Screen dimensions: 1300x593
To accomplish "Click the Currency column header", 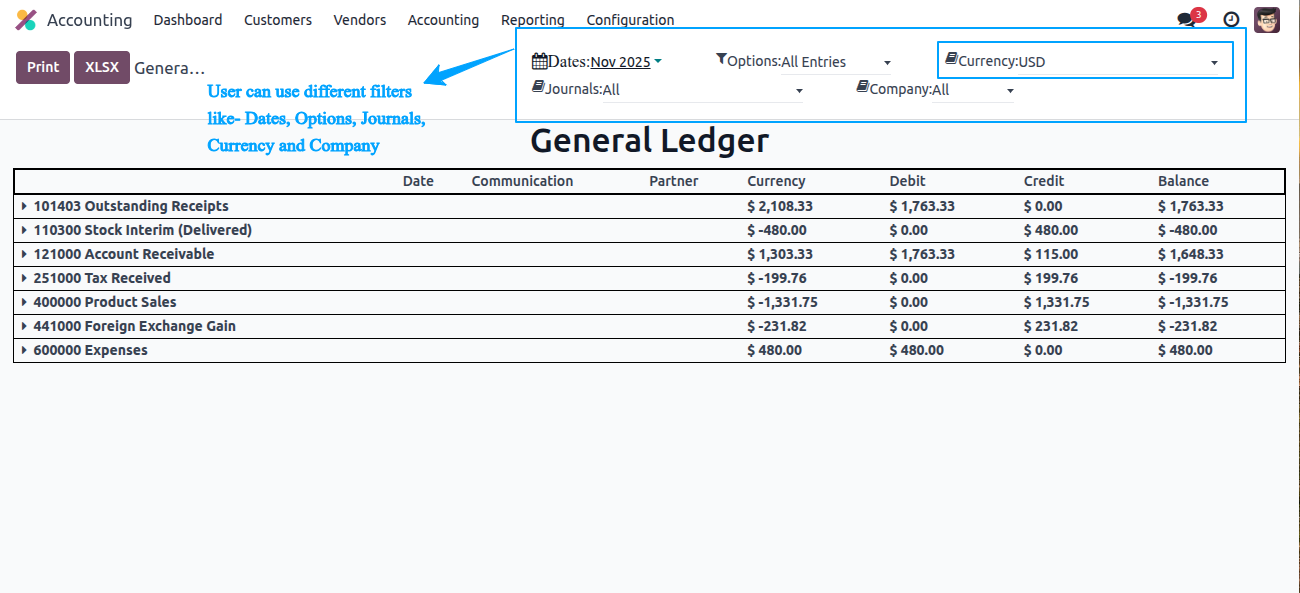I will tap(776, 181).
